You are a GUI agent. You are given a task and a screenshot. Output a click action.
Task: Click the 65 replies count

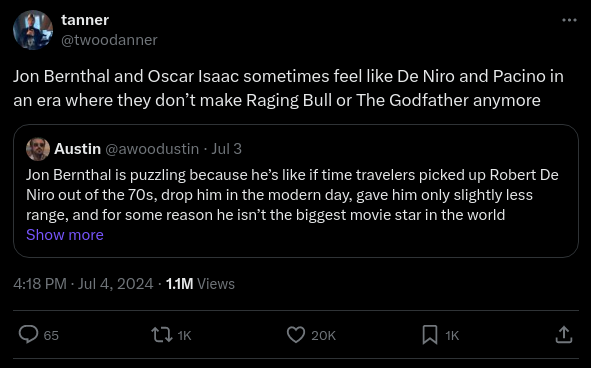click(x=51, y=336)
